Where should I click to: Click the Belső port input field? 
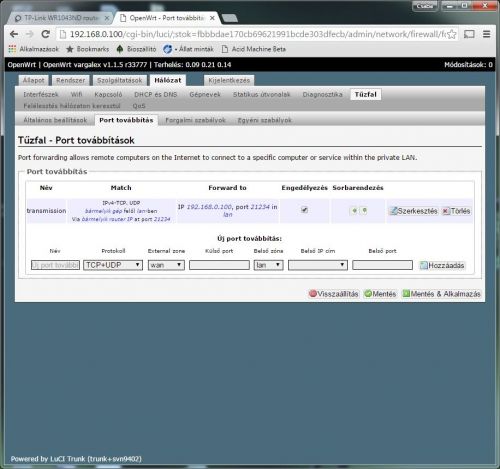point(382,265)
